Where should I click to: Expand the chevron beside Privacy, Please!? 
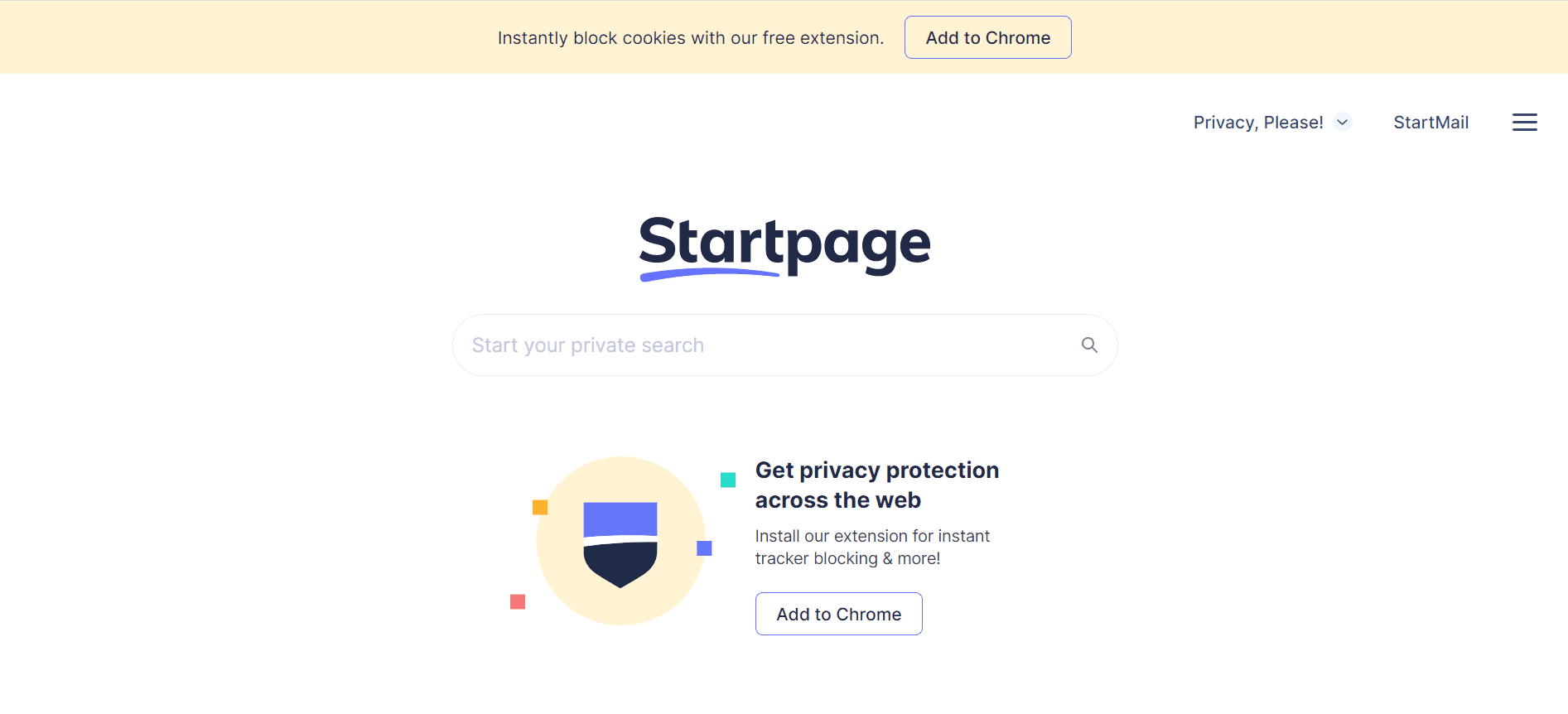click(x=1342, y=122)
